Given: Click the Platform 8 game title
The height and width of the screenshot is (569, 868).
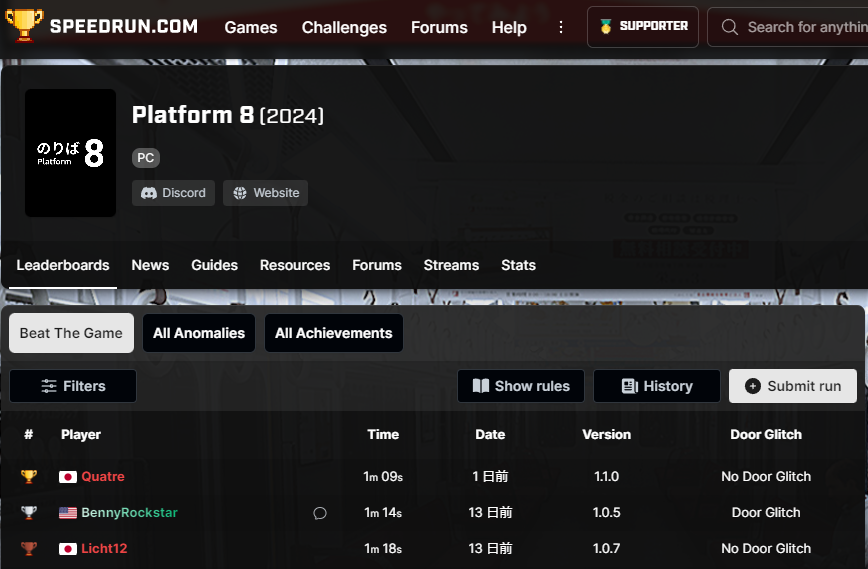Looking at the screenshot, I should (193, 115).
